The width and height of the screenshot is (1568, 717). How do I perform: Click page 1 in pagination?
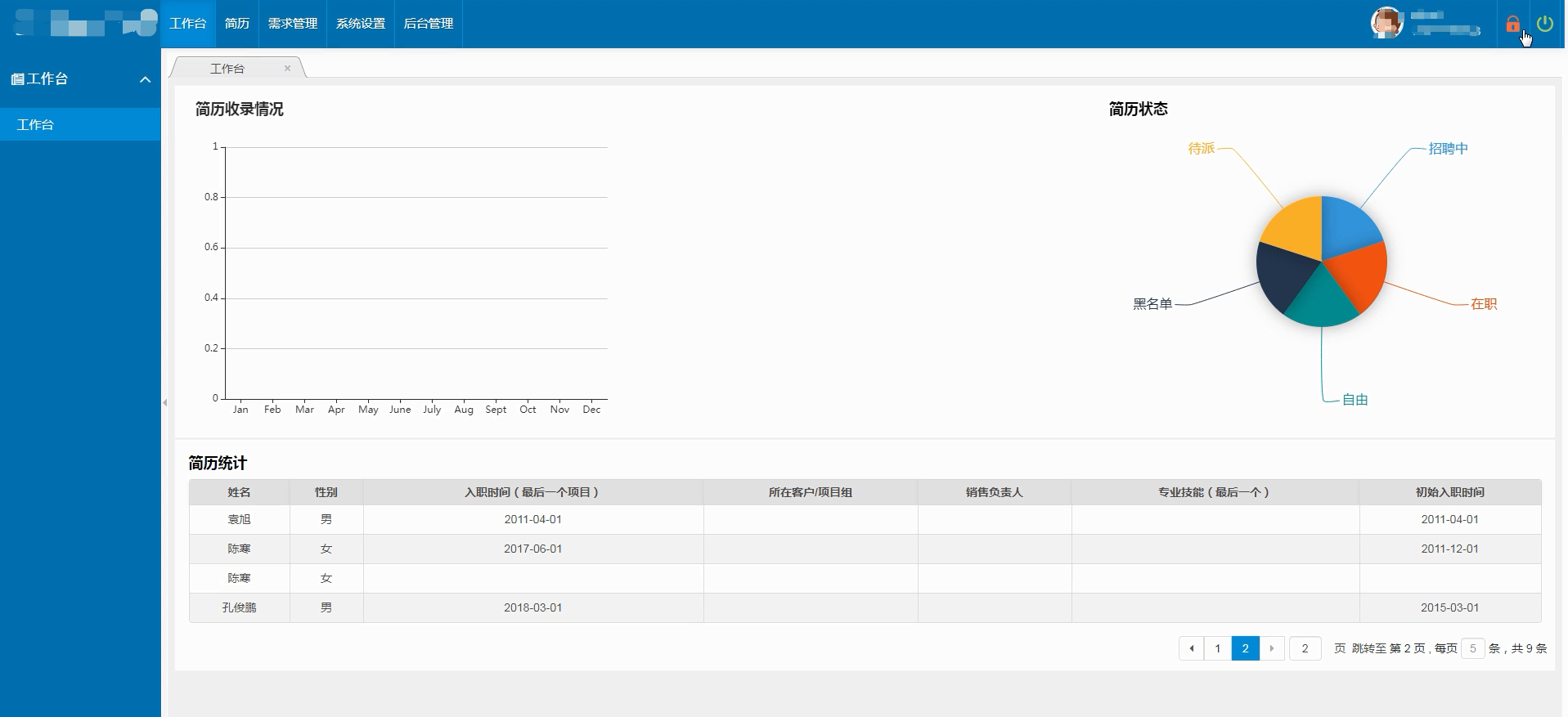point(1217,648)
